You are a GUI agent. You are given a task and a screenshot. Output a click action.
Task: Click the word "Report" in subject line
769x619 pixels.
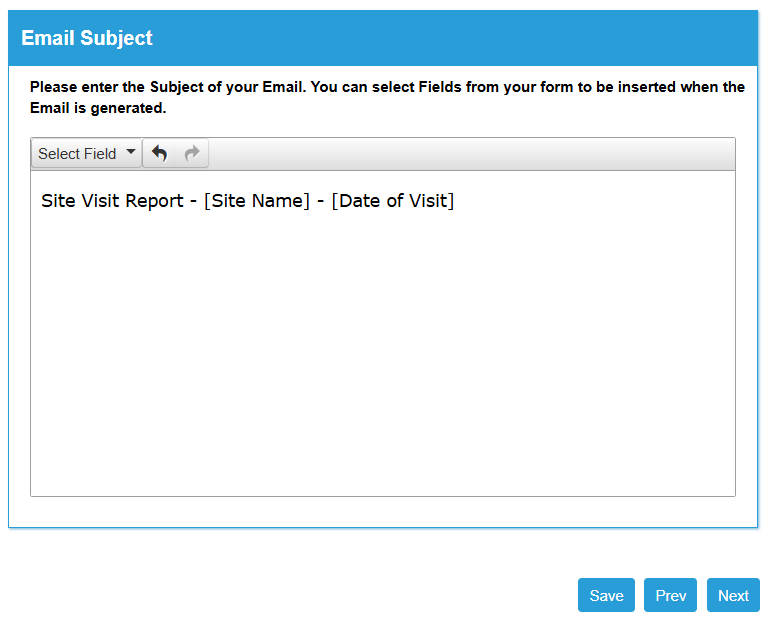click(154, 201)
